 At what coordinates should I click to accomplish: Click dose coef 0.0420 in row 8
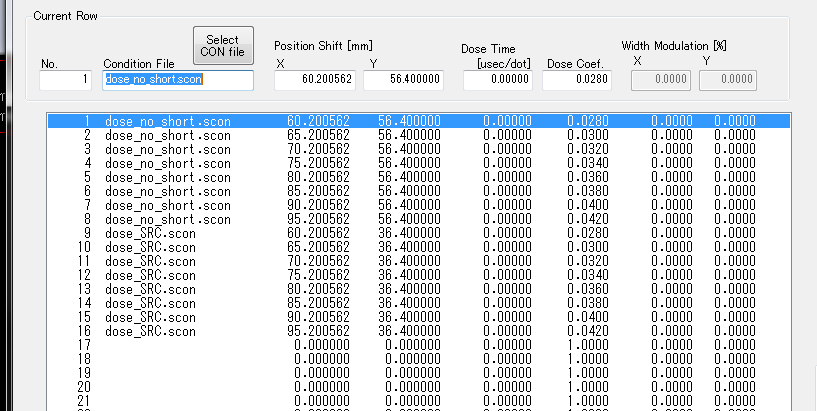588,219
